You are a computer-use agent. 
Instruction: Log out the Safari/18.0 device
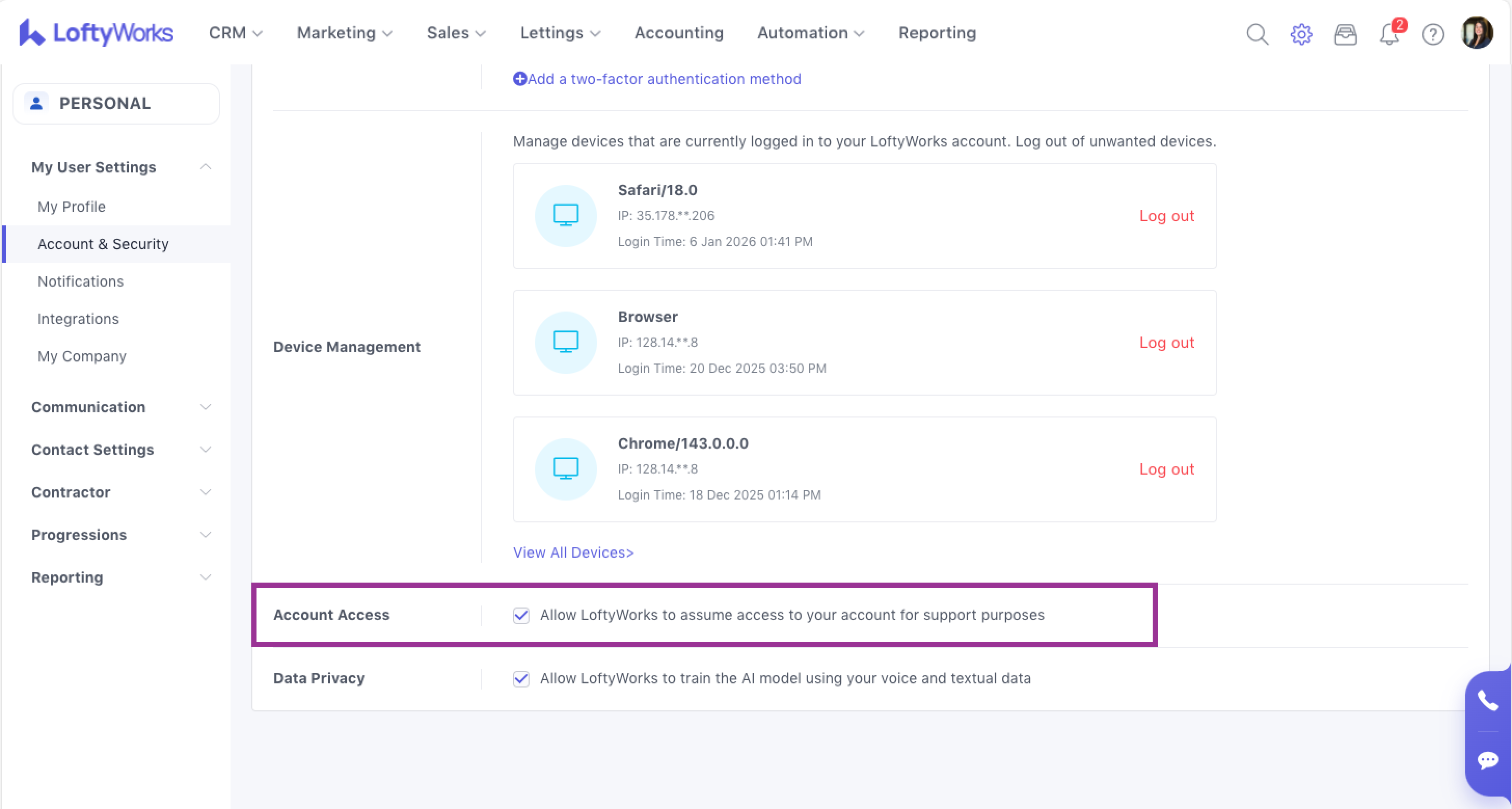(1166, 216)
